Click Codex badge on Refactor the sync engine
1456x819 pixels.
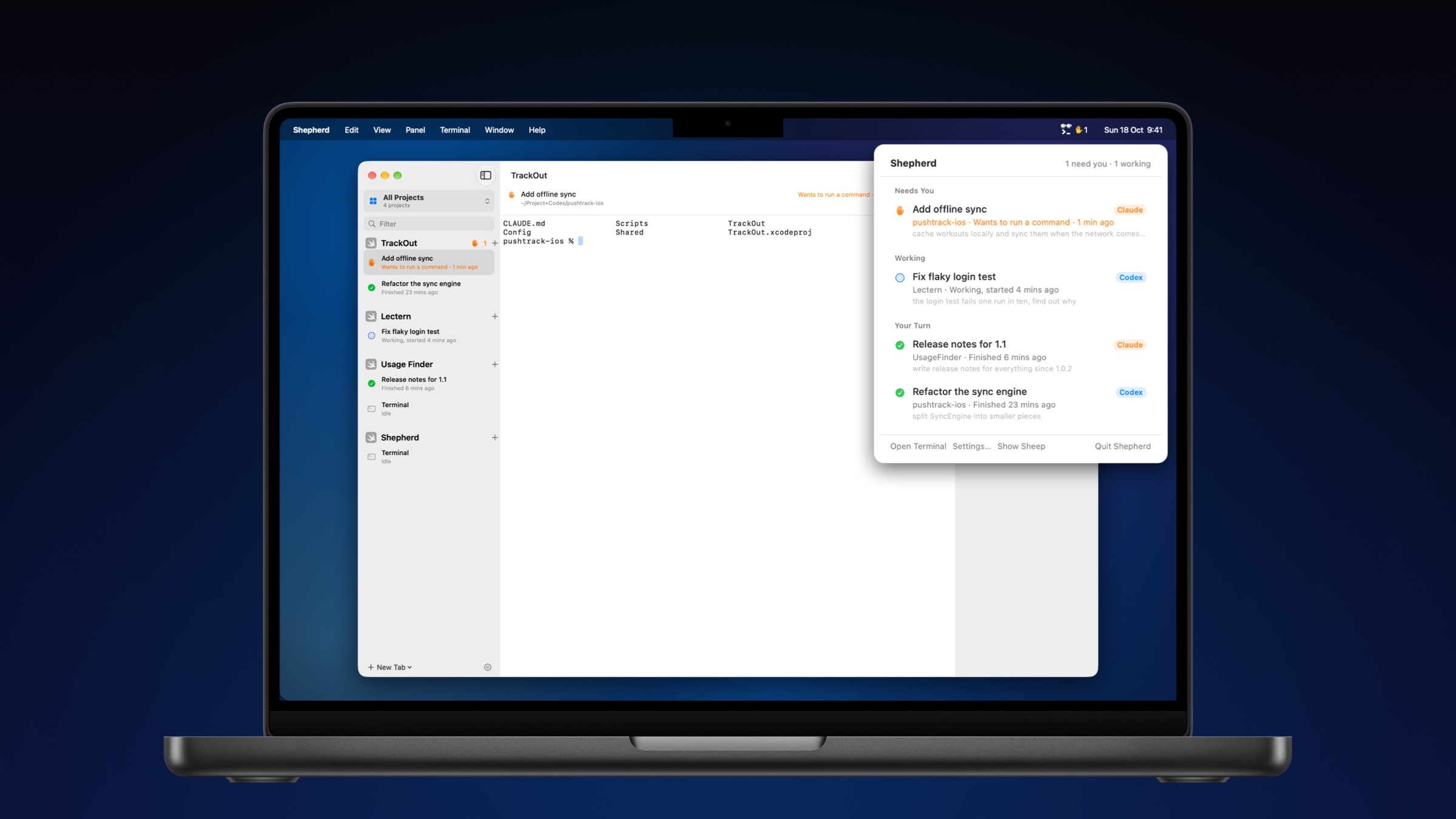click(1130, 393)
